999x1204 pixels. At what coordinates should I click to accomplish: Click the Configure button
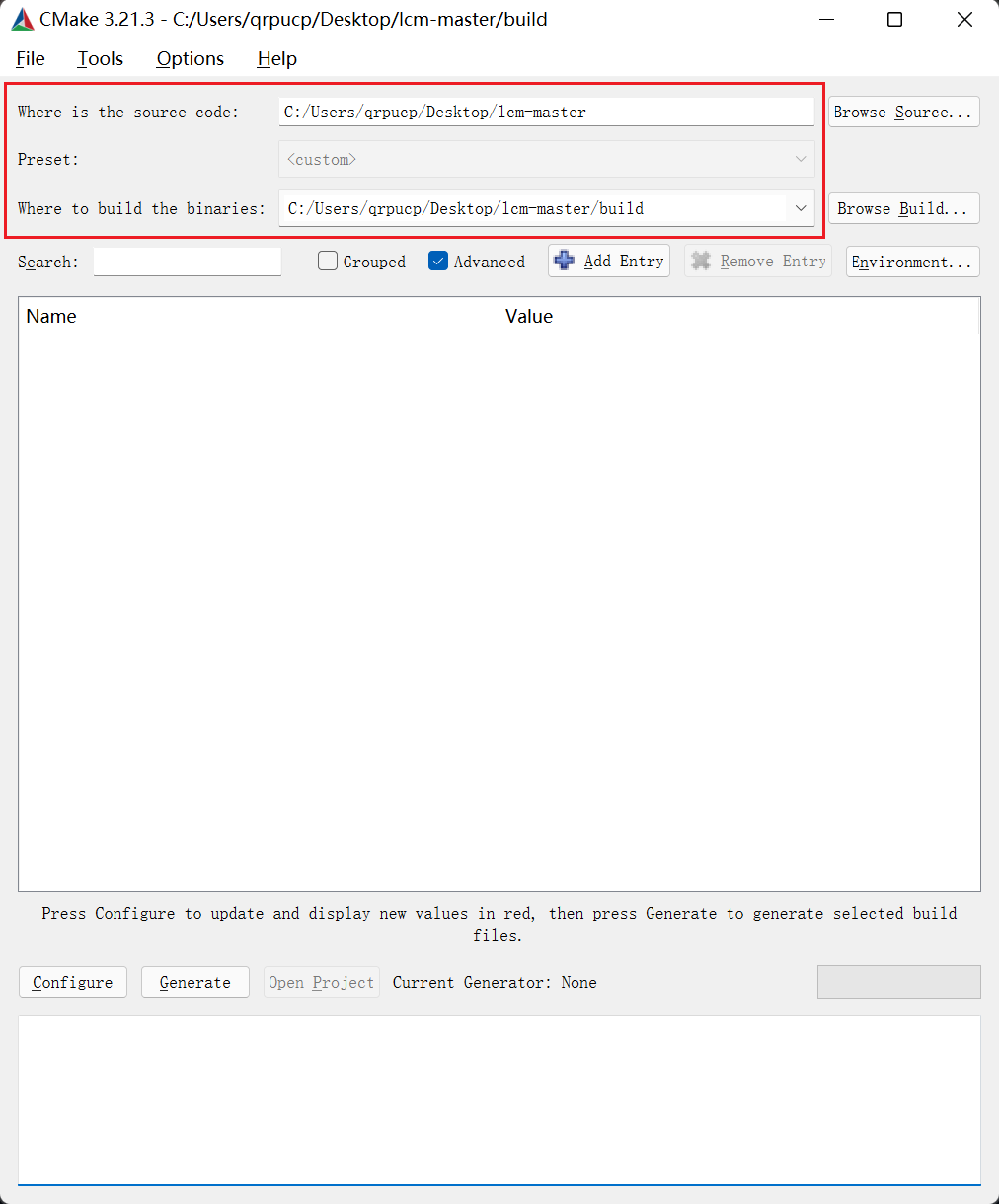pyautogui.click(x=73, y=982)
